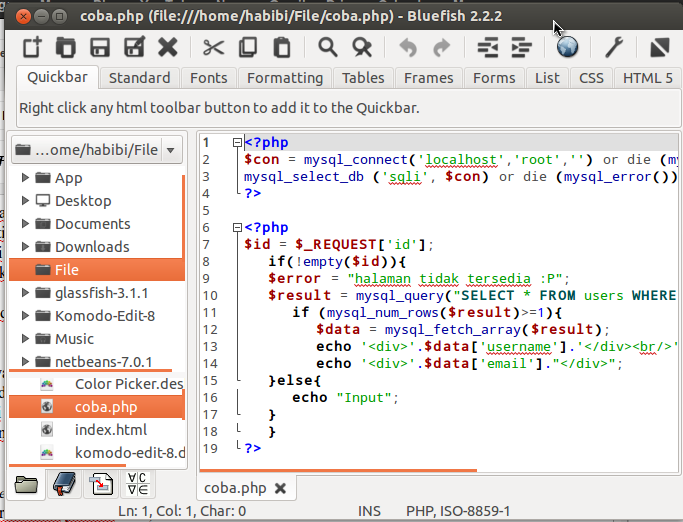Create a new file with toolbar icon
Screen dimensions: 683x522
click(x=32, y=47)
